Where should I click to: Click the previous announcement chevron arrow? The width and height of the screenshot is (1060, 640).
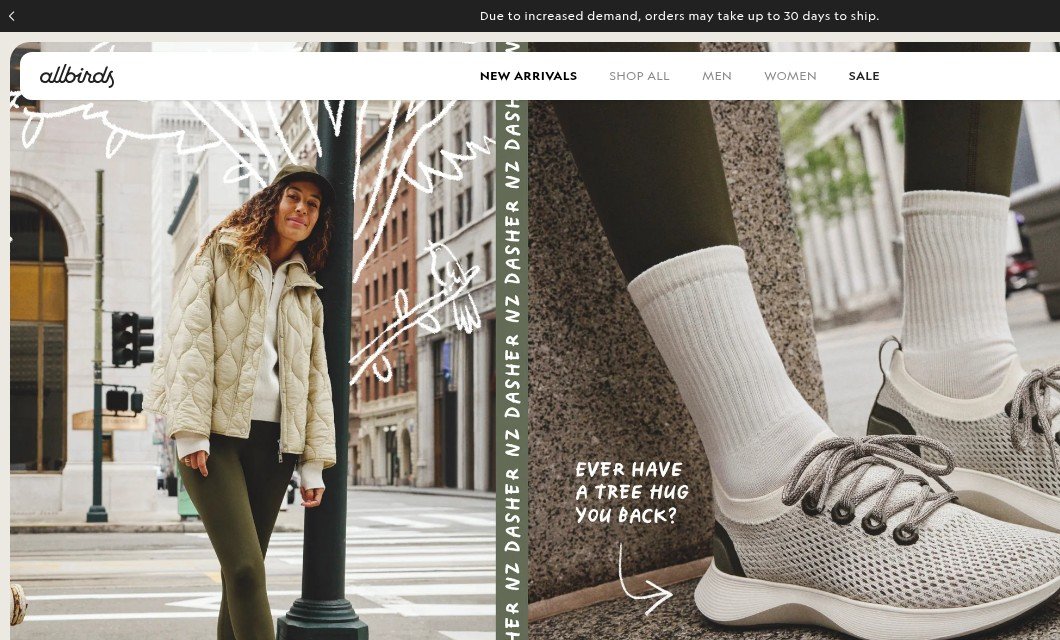tap(11, 16)
